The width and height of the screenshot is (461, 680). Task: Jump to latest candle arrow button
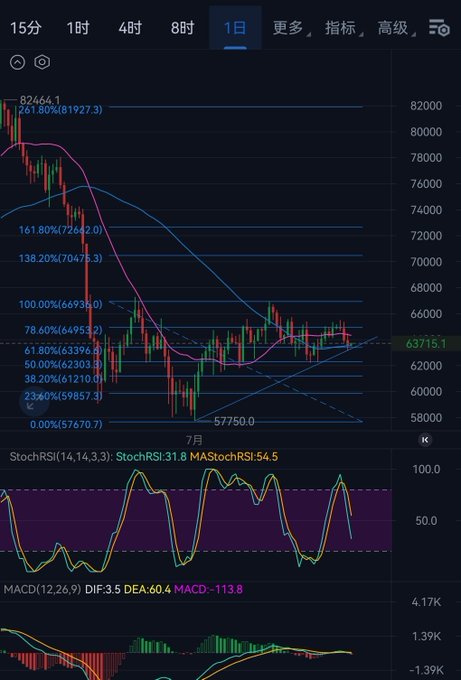[x=425, y=440]
